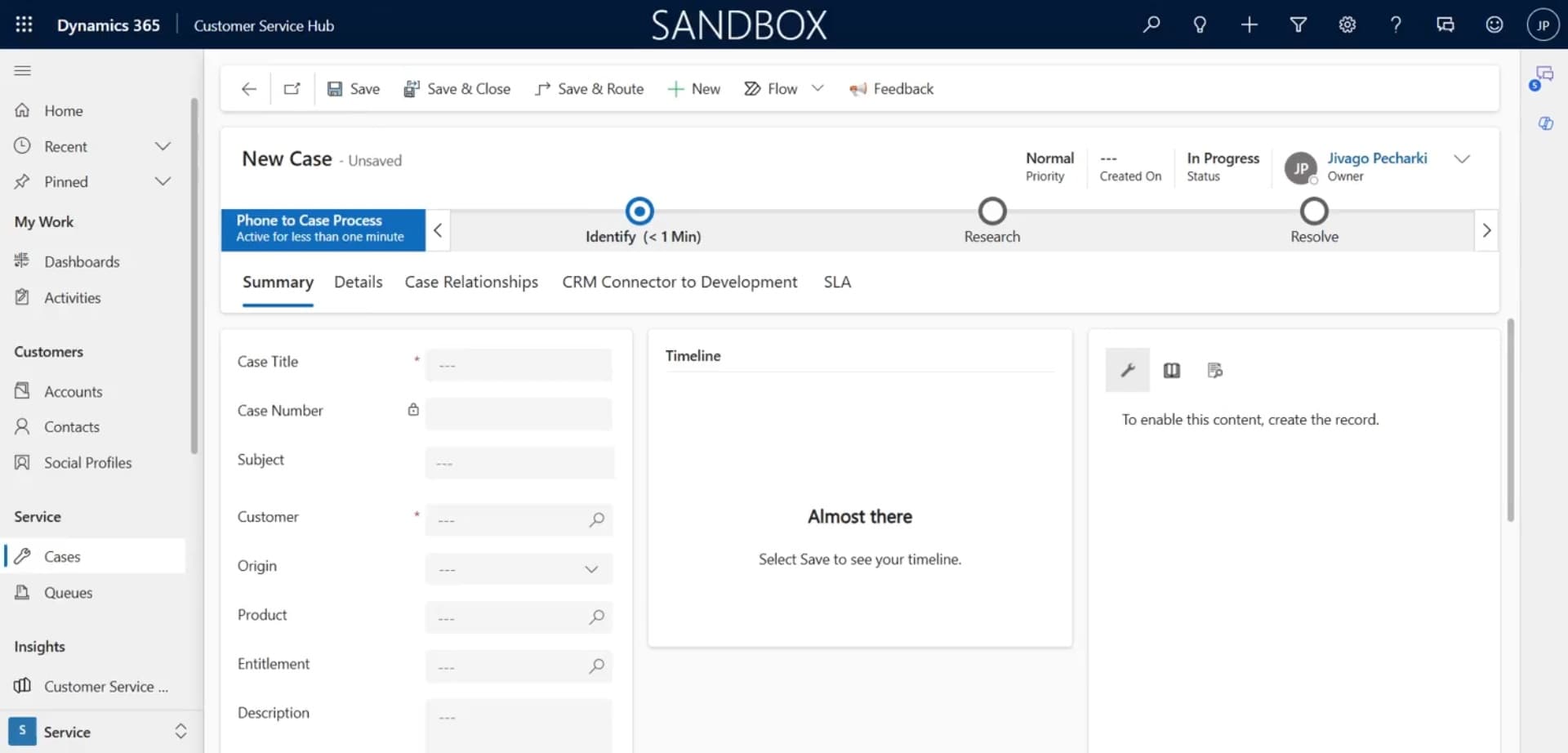Expand the header fields chevron next to Owner

coord(1462,159)
